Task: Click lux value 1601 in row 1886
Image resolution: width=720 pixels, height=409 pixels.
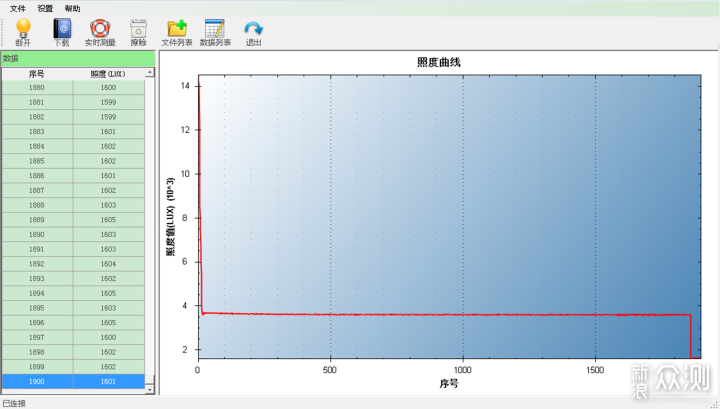Action: coord(108,175)
